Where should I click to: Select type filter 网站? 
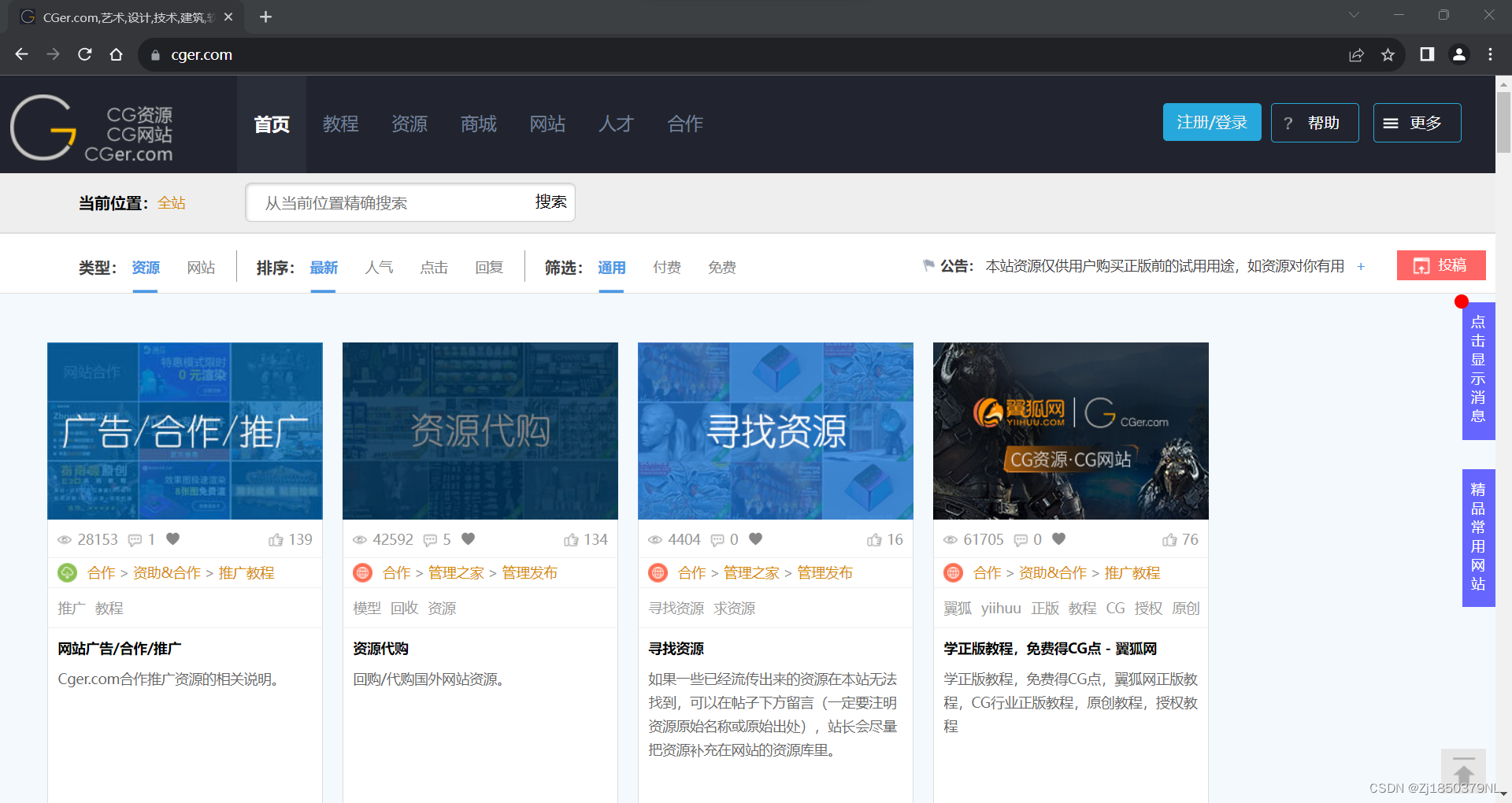(x=201, y=268)
